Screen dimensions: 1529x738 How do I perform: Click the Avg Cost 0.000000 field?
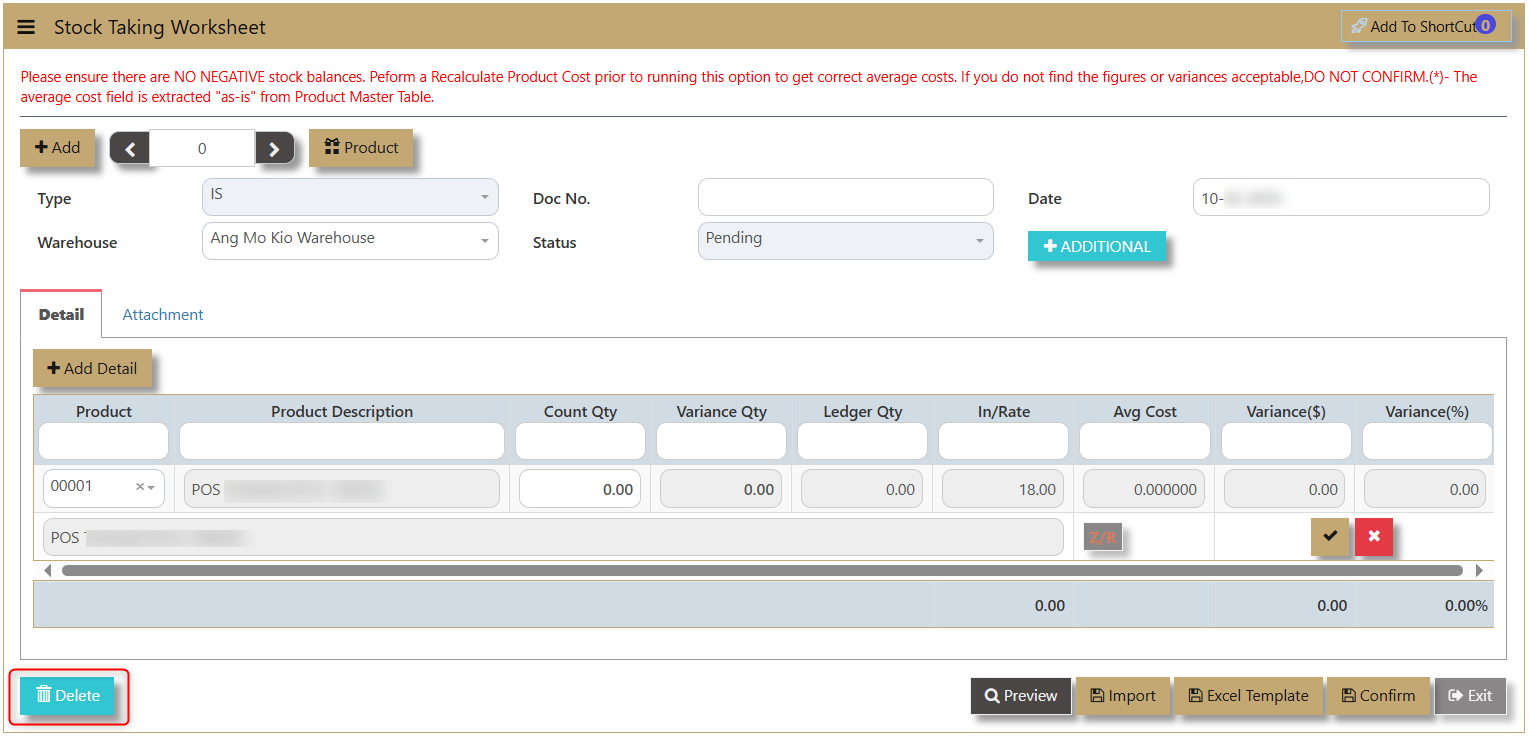(1144, 489)
